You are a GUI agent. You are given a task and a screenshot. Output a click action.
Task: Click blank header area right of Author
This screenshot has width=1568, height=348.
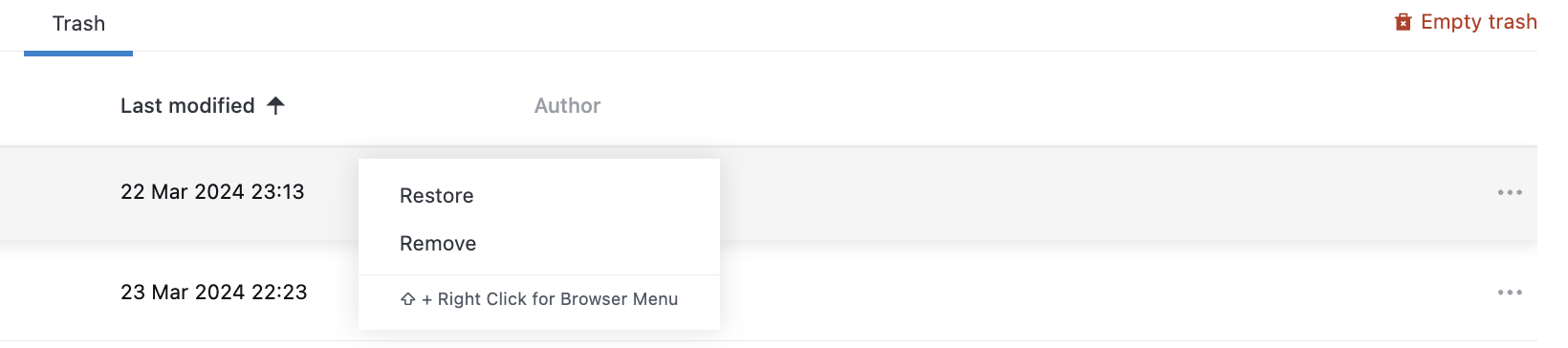[1052, 105]
